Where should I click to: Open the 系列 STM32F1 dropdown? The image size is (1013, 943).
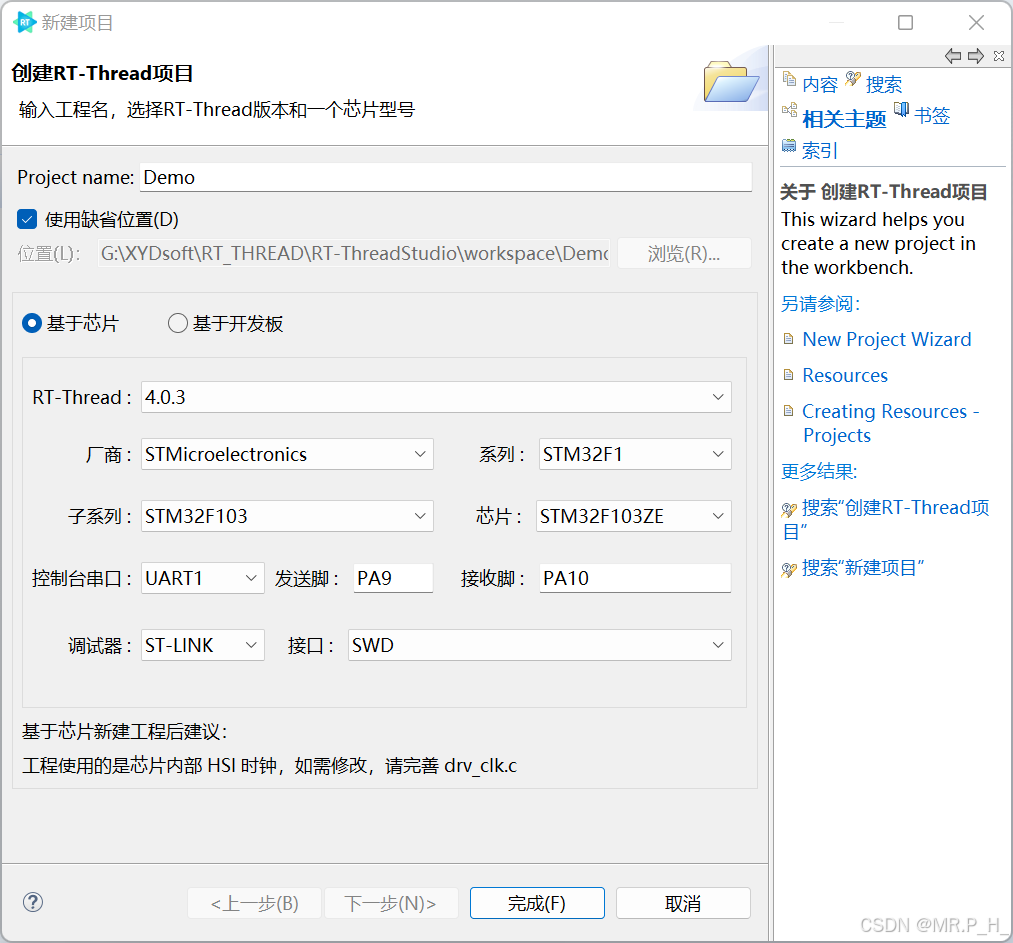tap(635, 454)
